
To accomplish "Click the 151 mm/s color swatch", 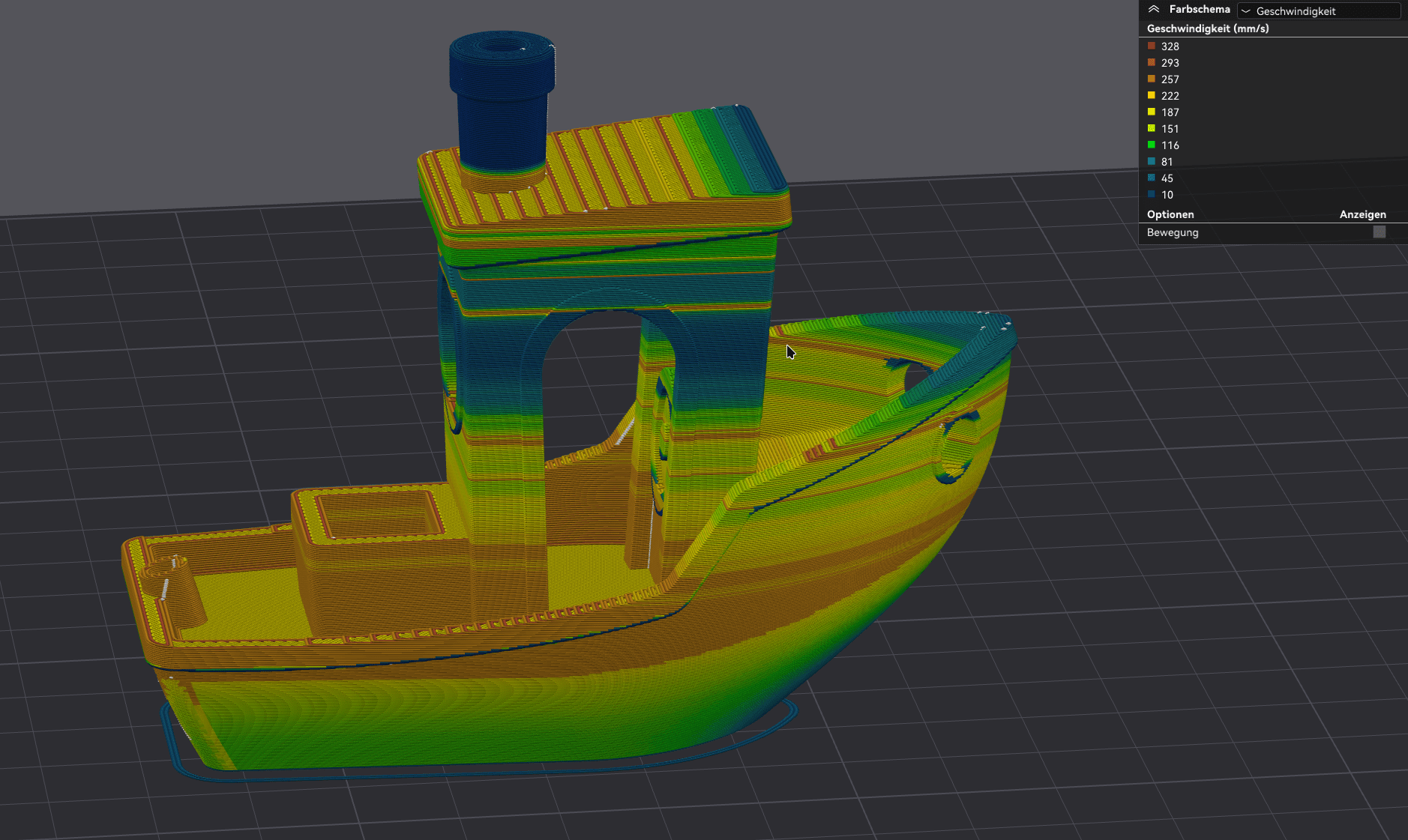I will pyautogui.click(x=1152, y=129).
